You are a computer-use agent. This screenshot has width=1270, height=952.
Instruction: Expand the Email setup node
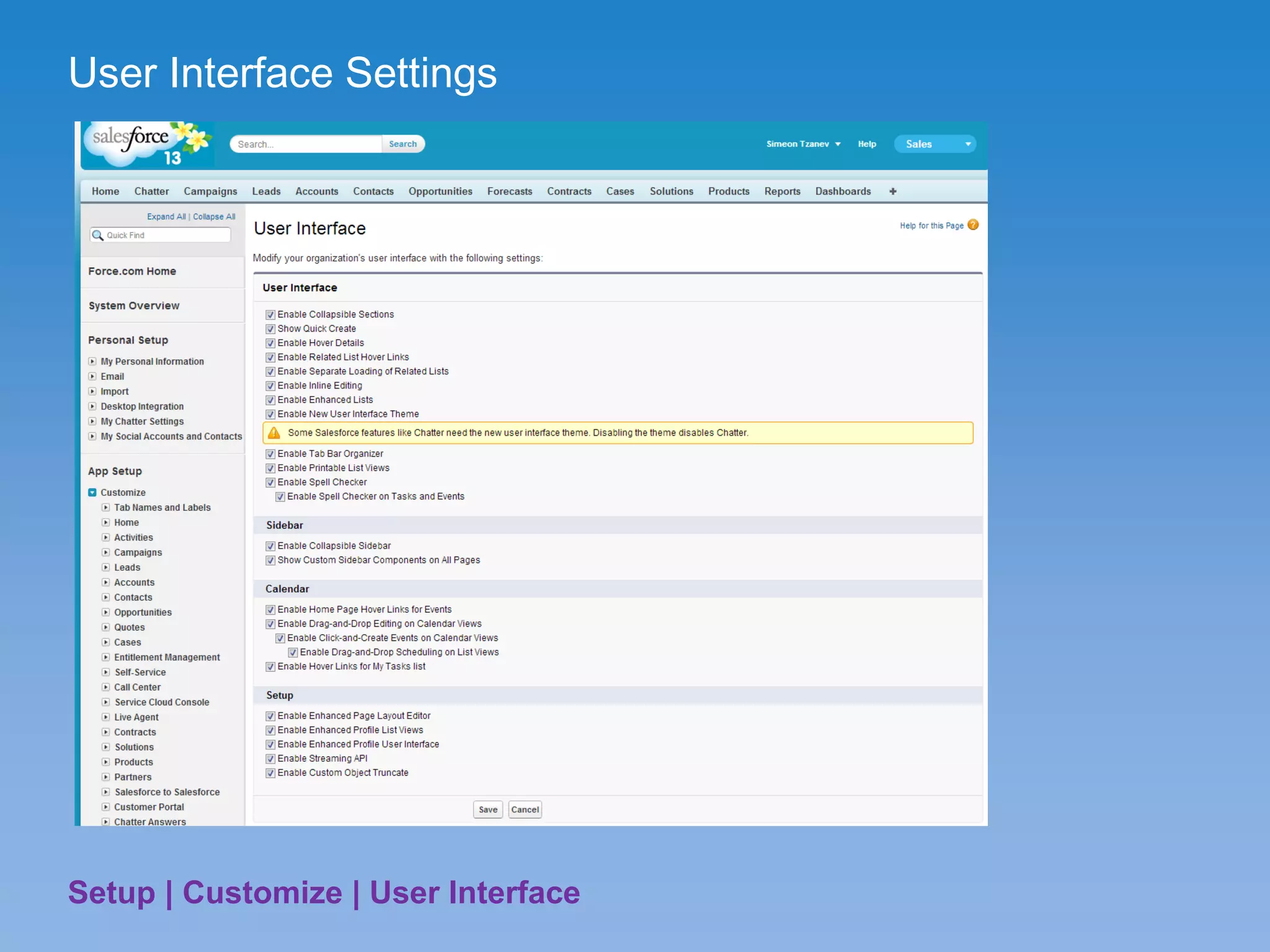click(92, 376)
